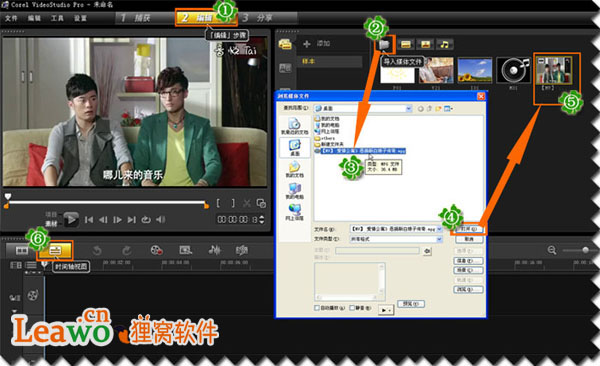The image size is (600, 366).
Task: Click the 取消 cancel button
Action: 469,239
